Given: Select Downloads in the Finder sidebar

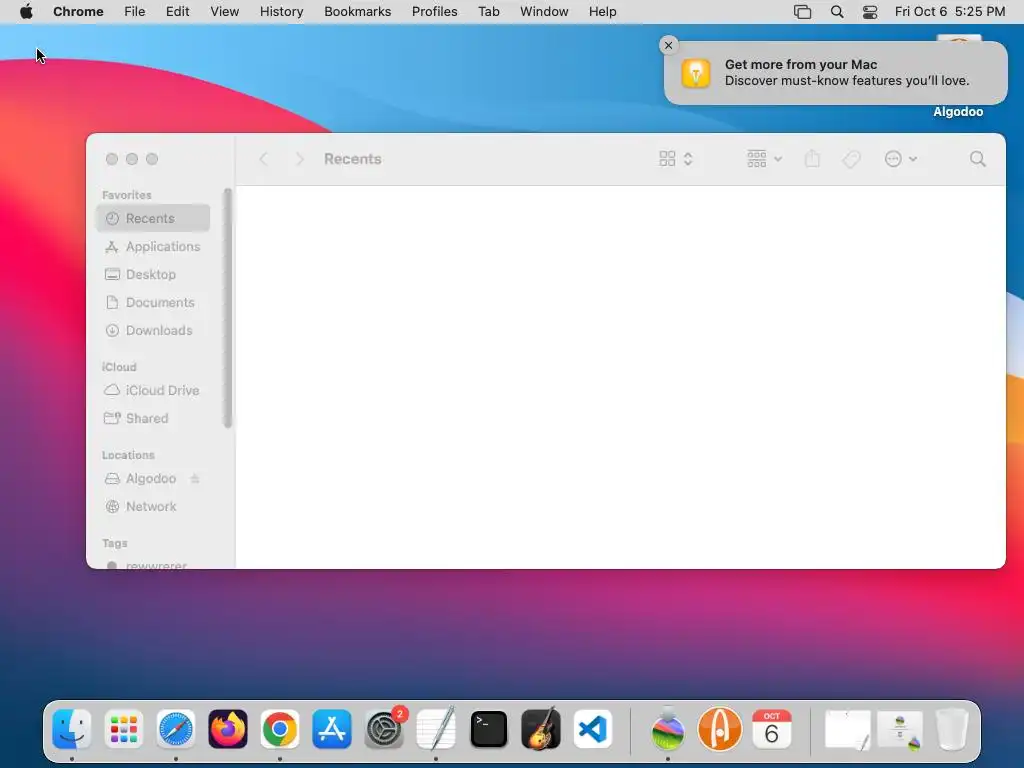Looking at the screenshot, I should tap(153, 330).
